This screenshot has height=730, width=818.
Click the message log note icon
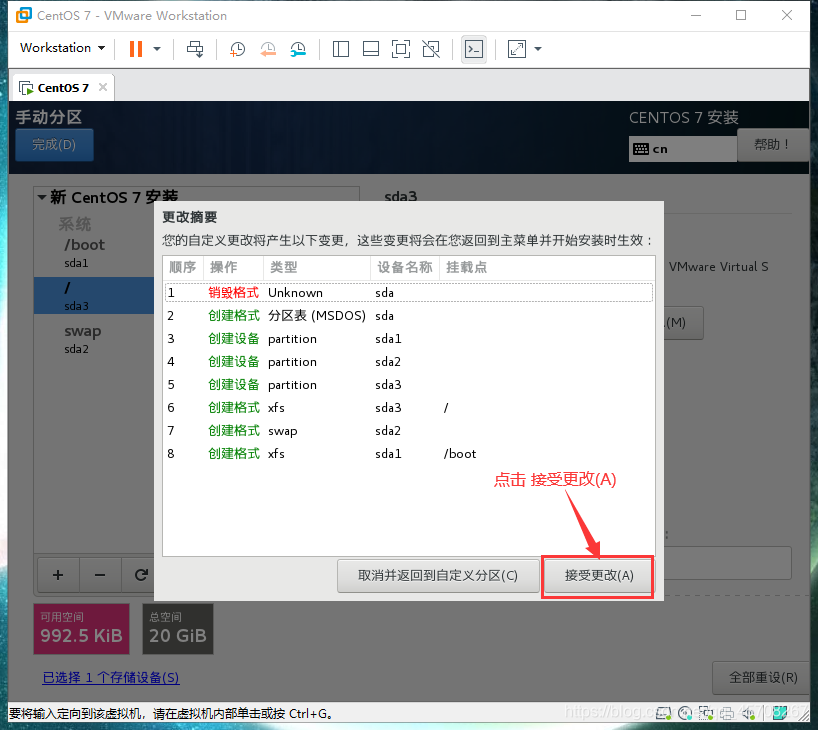(780, 713)
